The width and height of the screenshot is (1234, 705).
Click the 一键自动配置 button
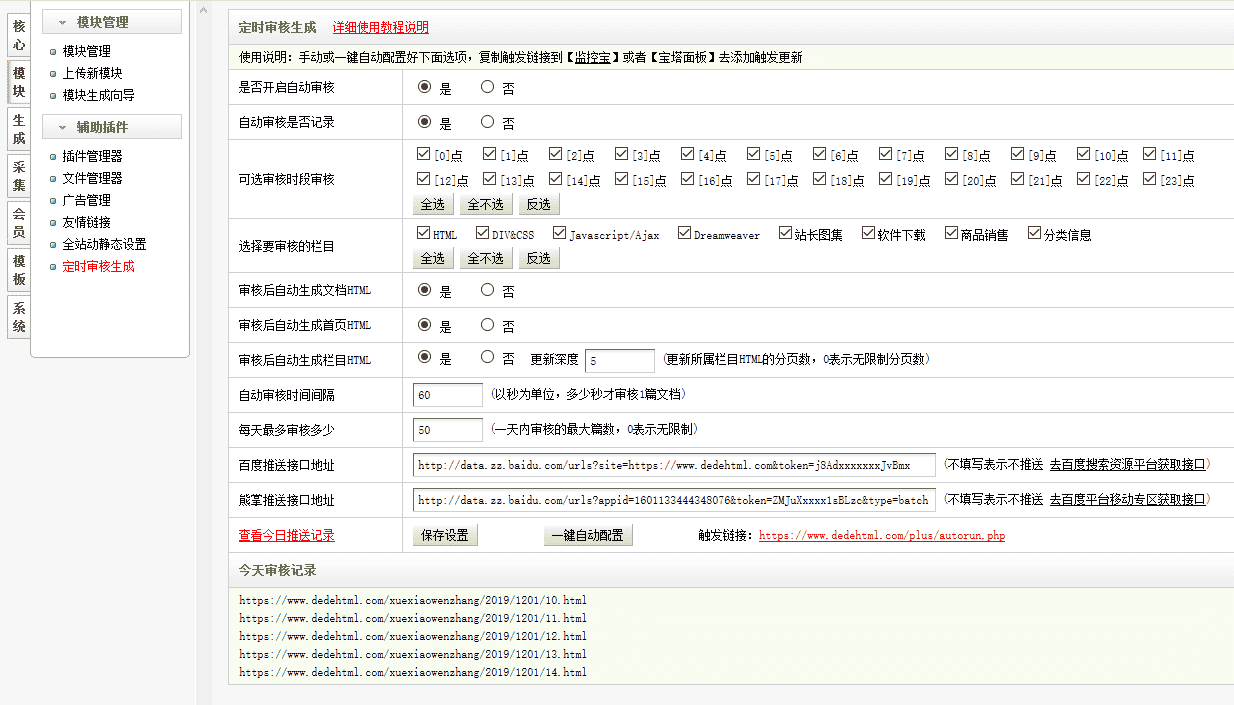click(x=588, y=535)
